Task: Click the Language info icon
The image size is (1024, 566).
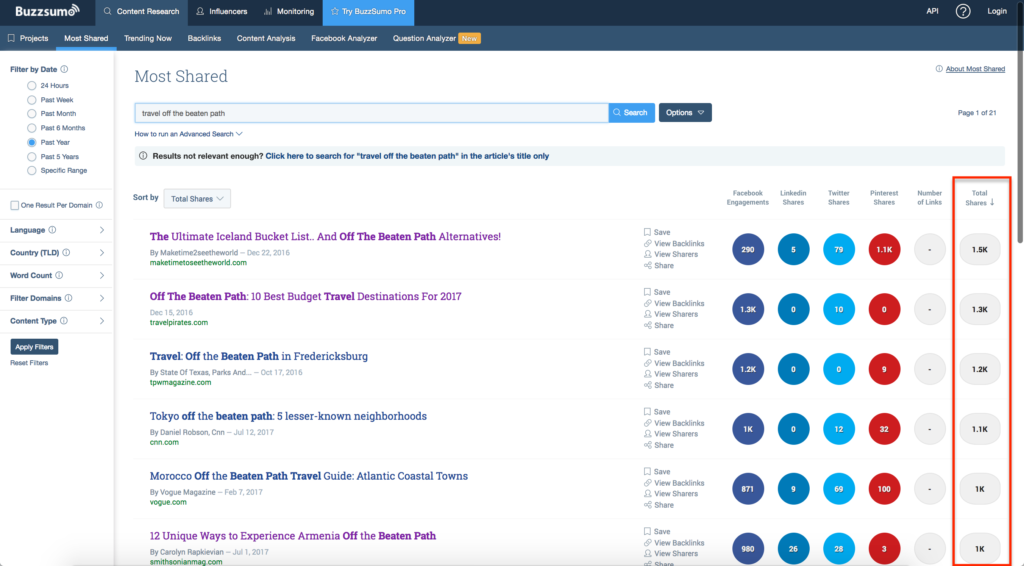Action: pyautogui.click(x=52, y=230)
